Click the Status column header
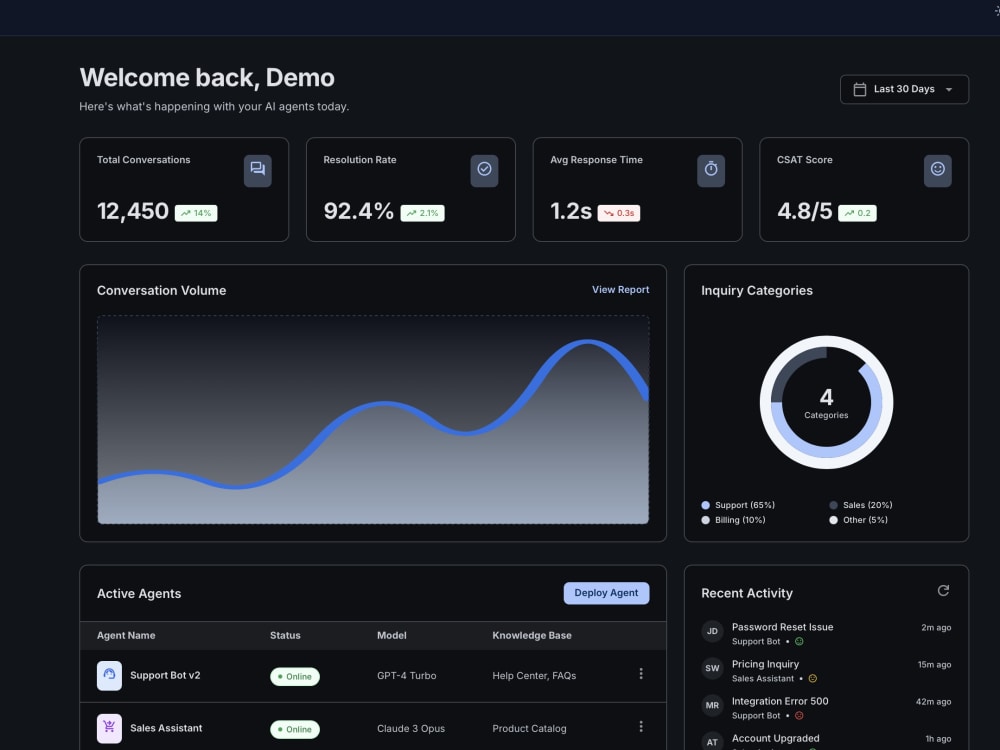The height and width of the screenshot is (750, 1000). [285, 635]
